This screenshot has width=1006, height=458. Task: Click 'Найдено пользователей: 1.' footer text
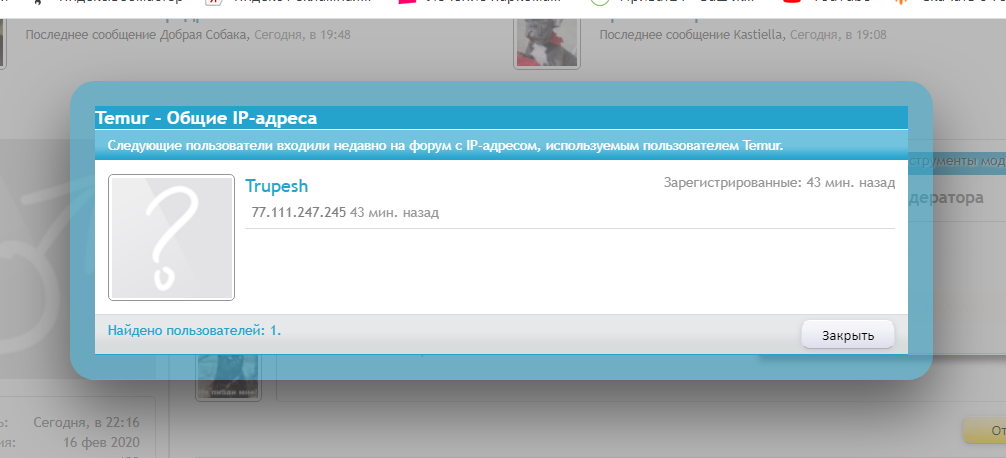click(194, 331)
